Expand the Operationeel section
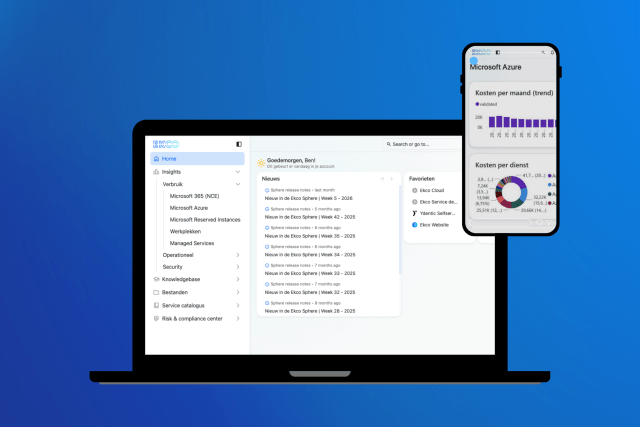Viewport: 640px width, 427px height. coord(238,255)
